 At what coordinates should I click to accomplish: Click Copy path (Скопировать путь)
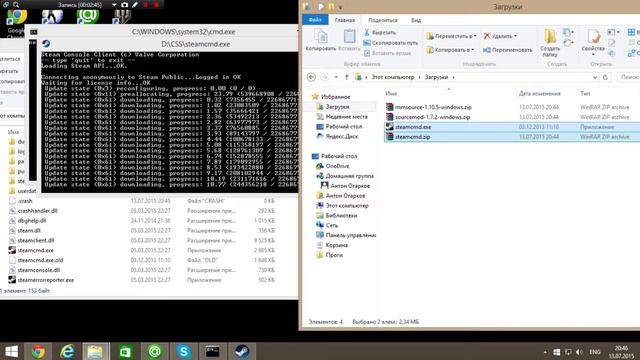(391, 42)
